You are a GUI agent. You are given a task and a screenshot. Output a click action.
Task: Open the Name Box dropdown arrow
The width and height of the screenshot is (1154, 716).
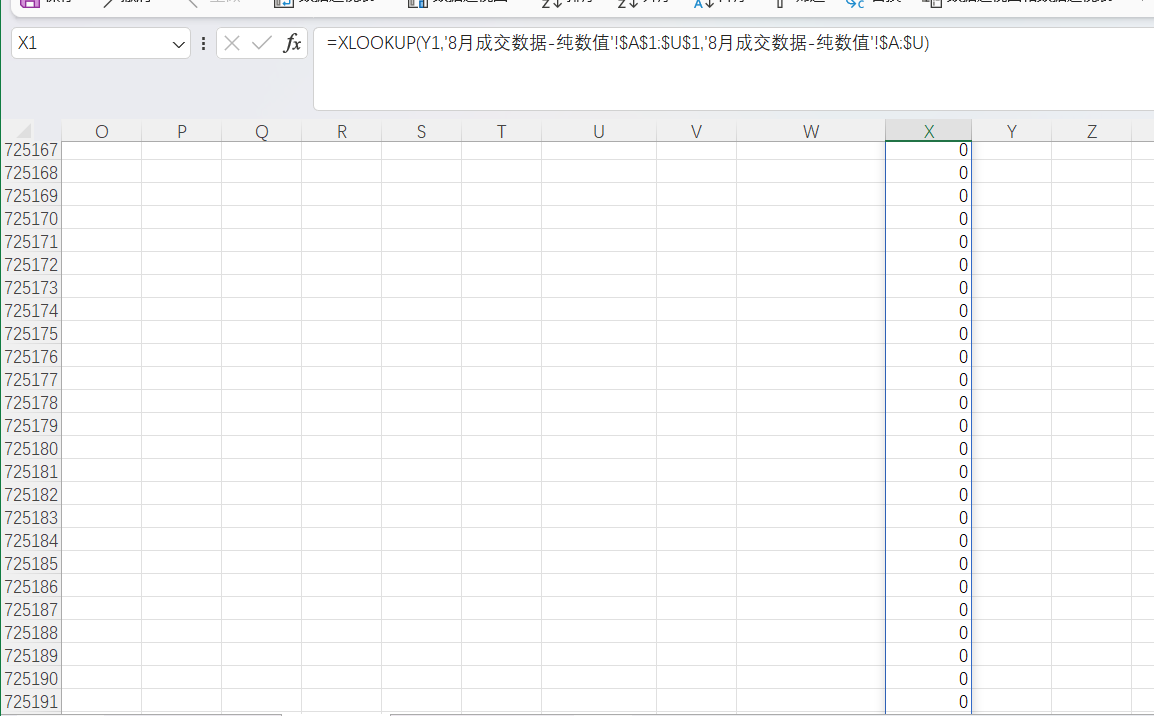[x=179, y=44]
